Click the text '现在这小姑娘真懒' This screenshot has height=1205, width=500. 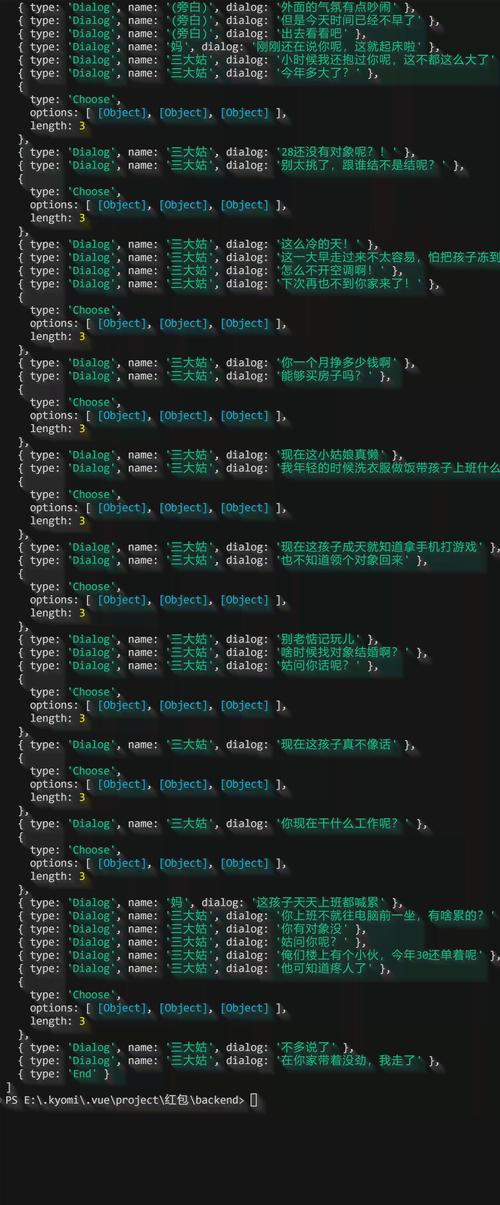(332, 455)
